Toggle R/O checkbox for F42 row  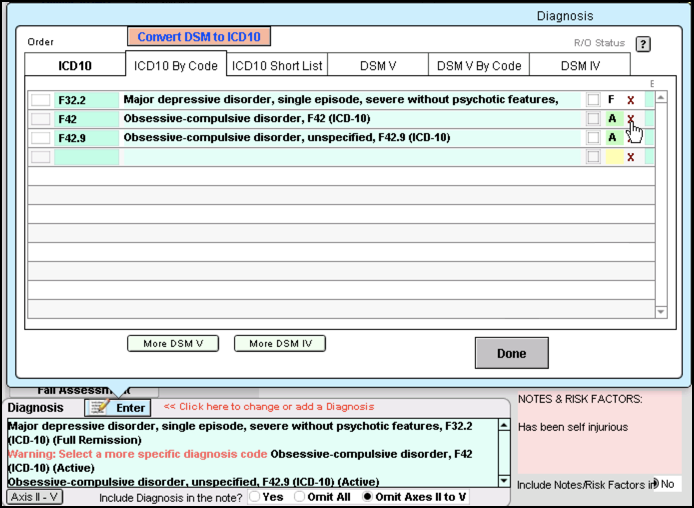(x=593, y=119)
